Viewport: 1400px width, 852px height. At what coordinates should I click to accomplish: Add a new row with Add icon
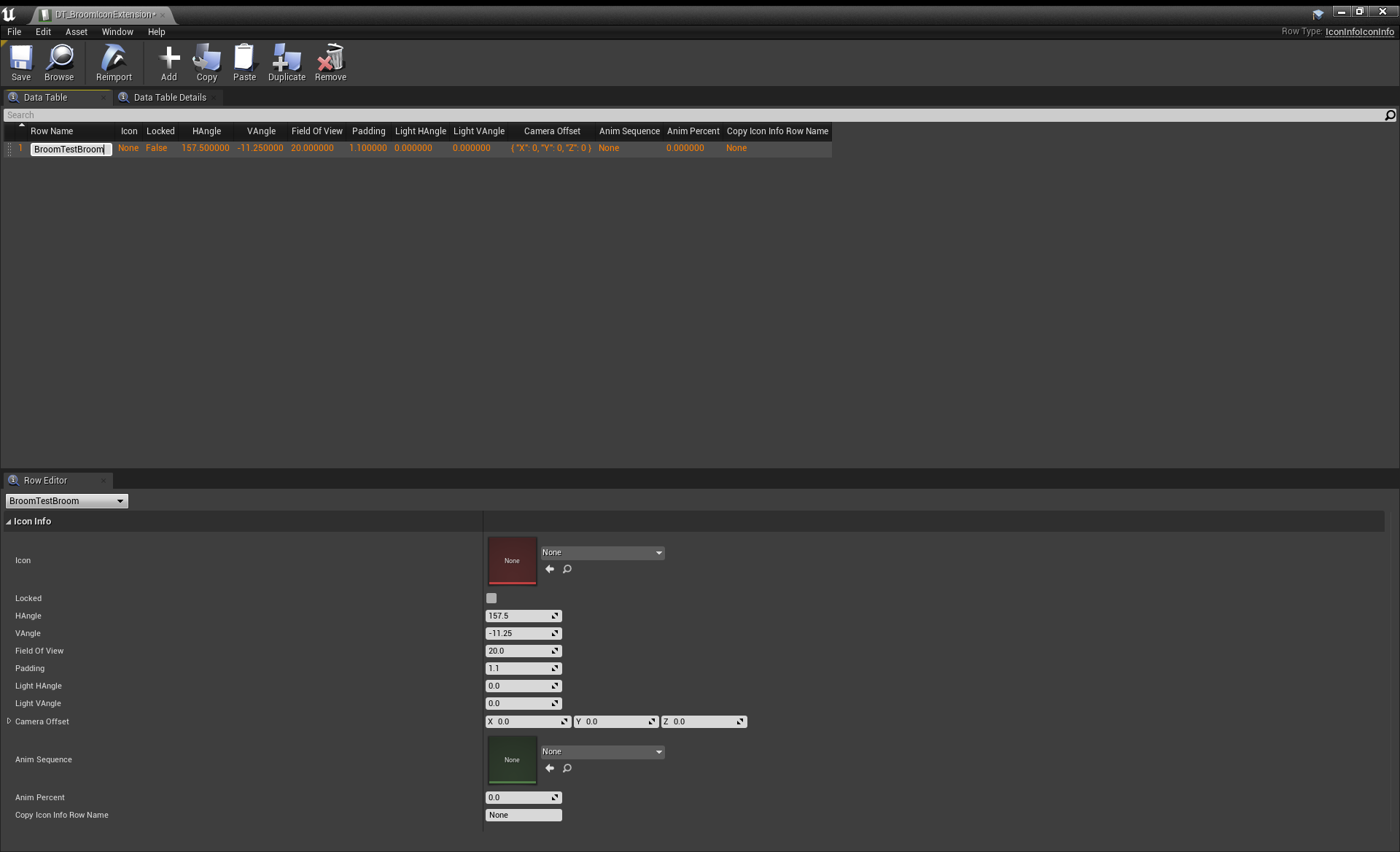169,59
